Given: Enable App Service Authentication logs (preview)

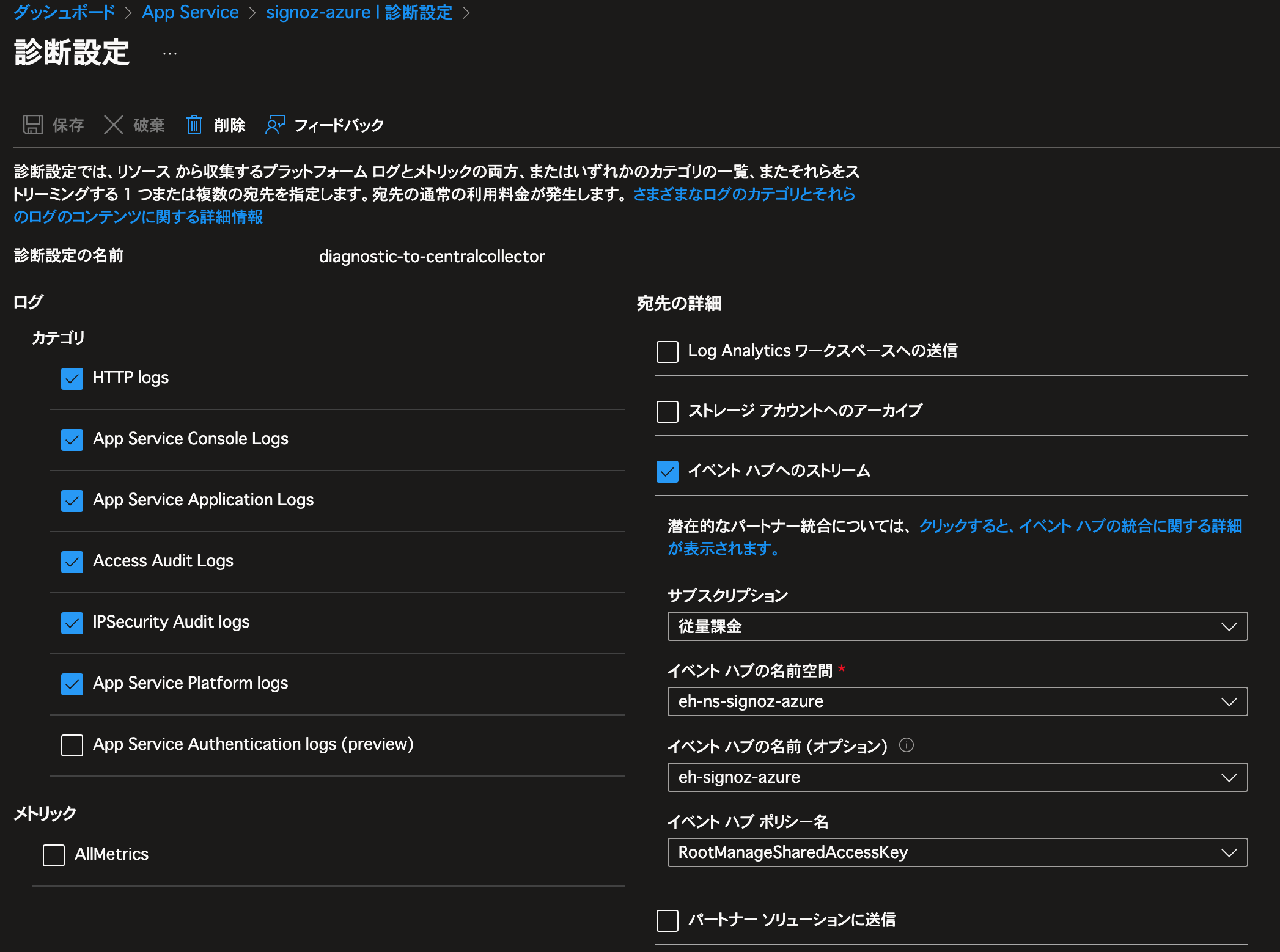Looking at the screenshot, I should pos(72,745).
